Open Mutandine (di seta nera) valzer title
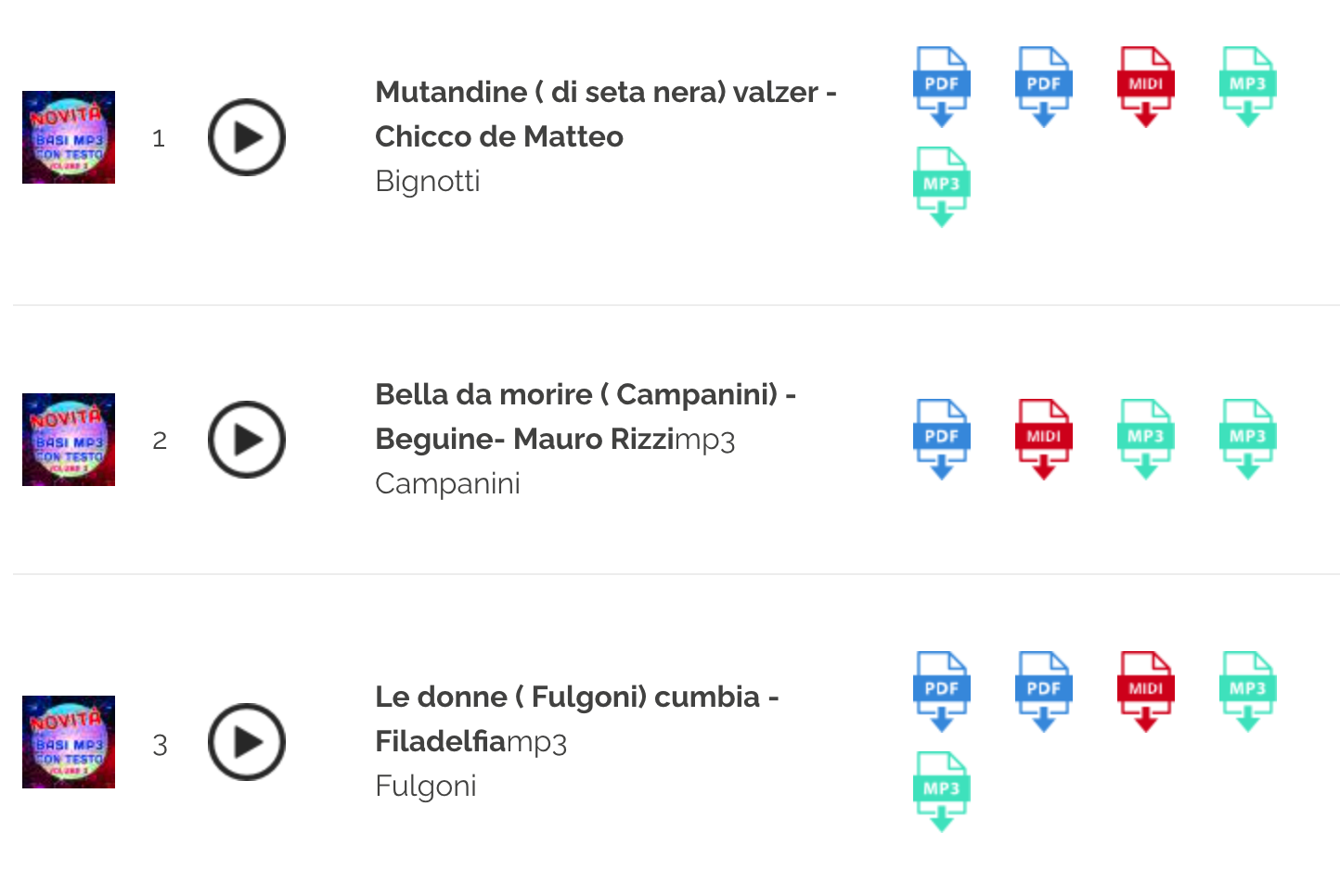The height and width of the screenshot is (896, 1340). coord(605,93)
